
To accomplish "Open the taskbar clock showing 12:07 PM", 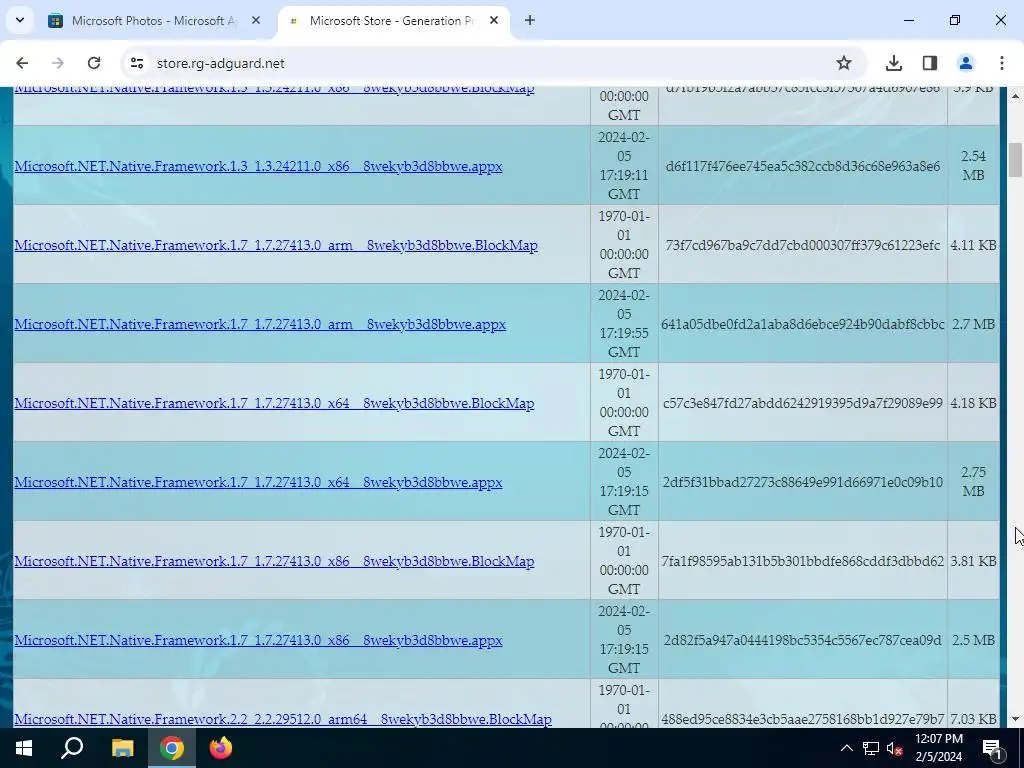I will point(938,748).
